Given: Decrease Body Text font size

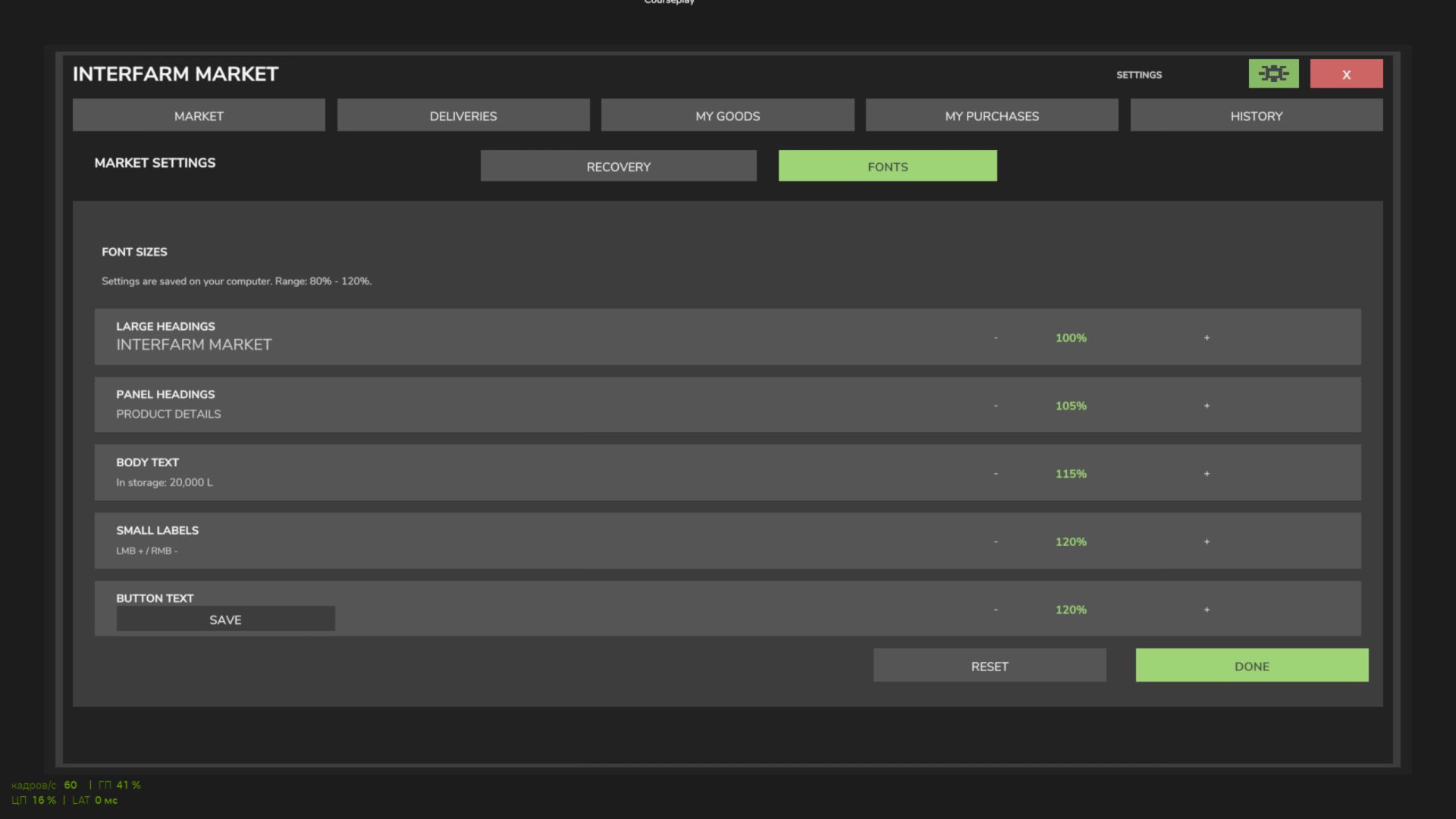Looking at the screenshot, I should pyautogui.click(x=996, y=474).
